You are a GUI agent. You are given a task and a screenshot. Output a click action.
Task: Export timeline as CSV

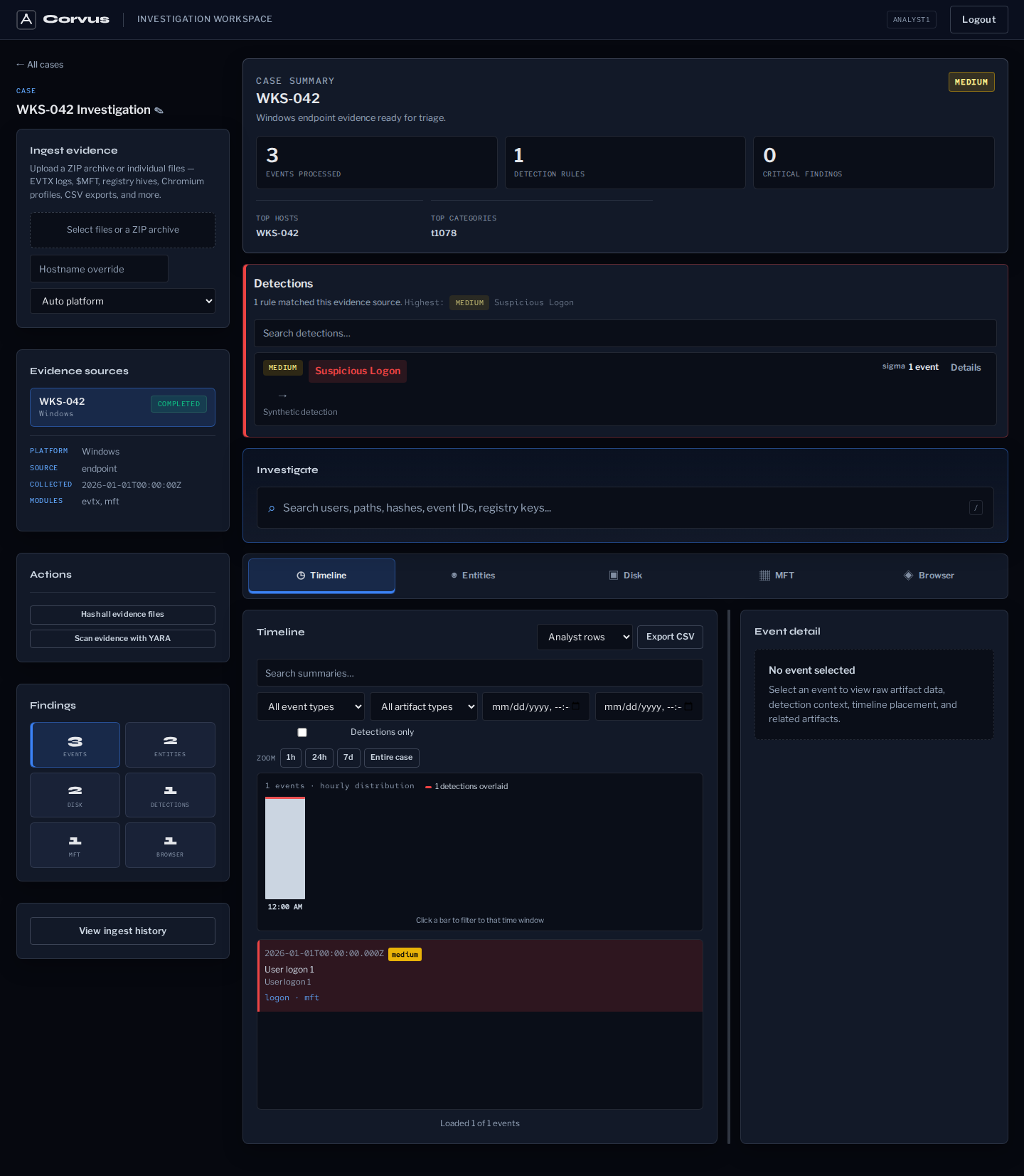(670, 637)
